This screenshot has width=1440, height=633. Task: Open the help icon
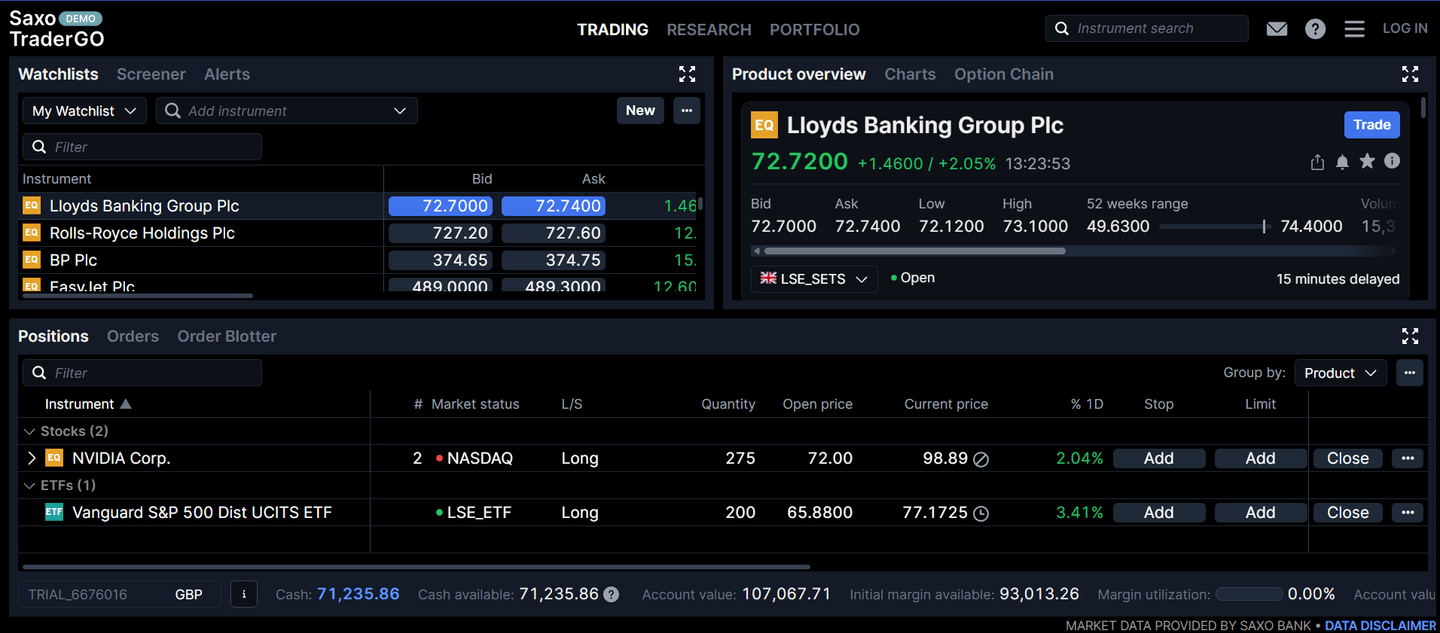click(x=1315, y=28)
